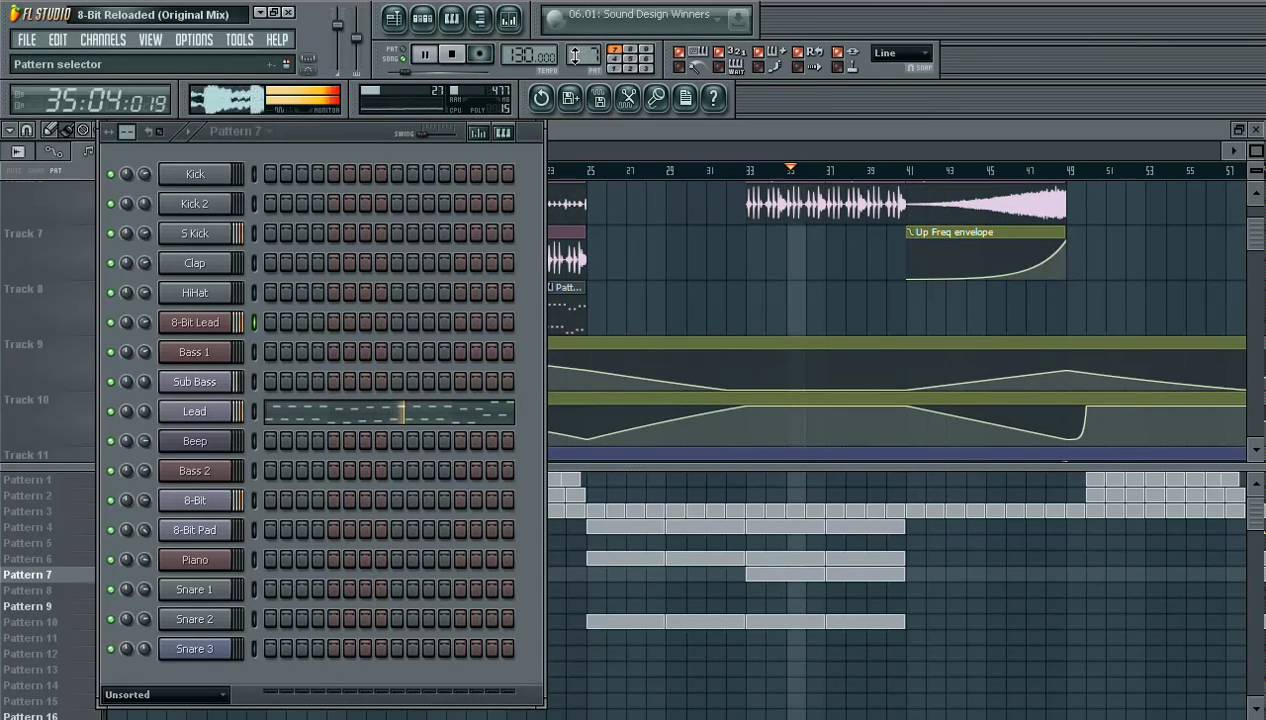
Task: Click the question mark help icon
Action: [713, 97]
